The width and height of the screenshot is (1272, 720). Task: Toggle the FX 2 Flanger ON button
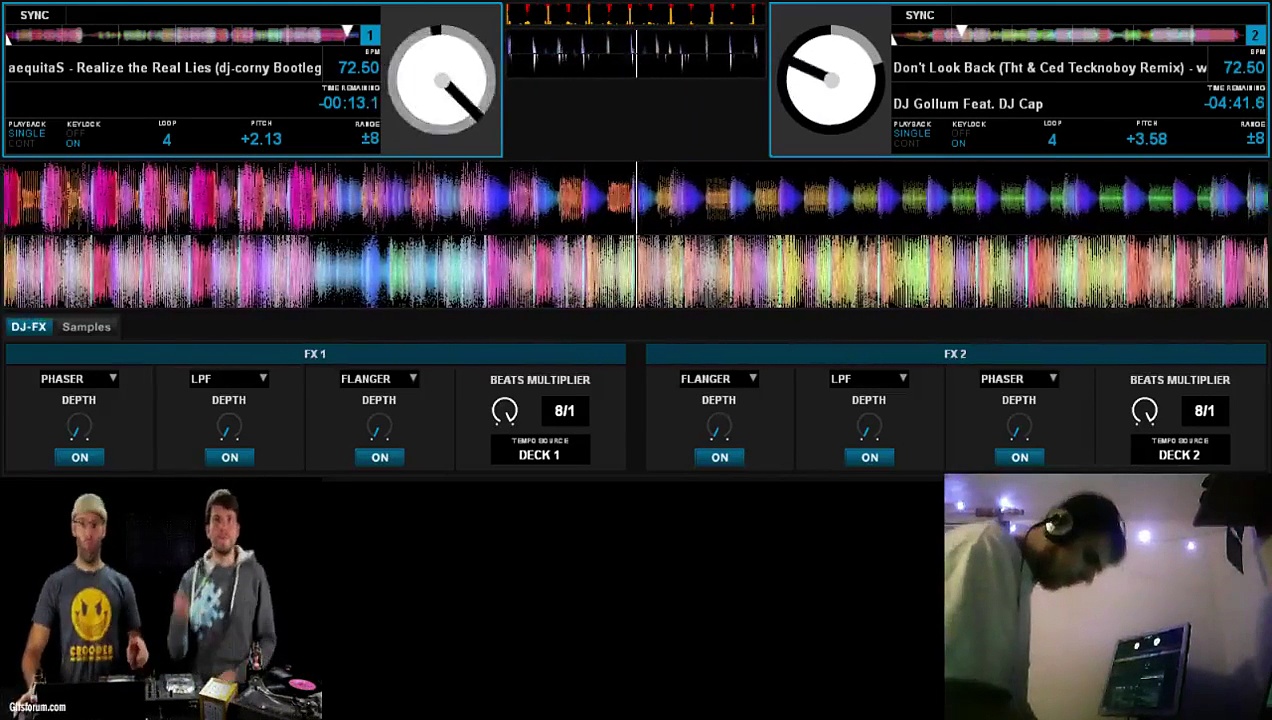tap(720, 457)
